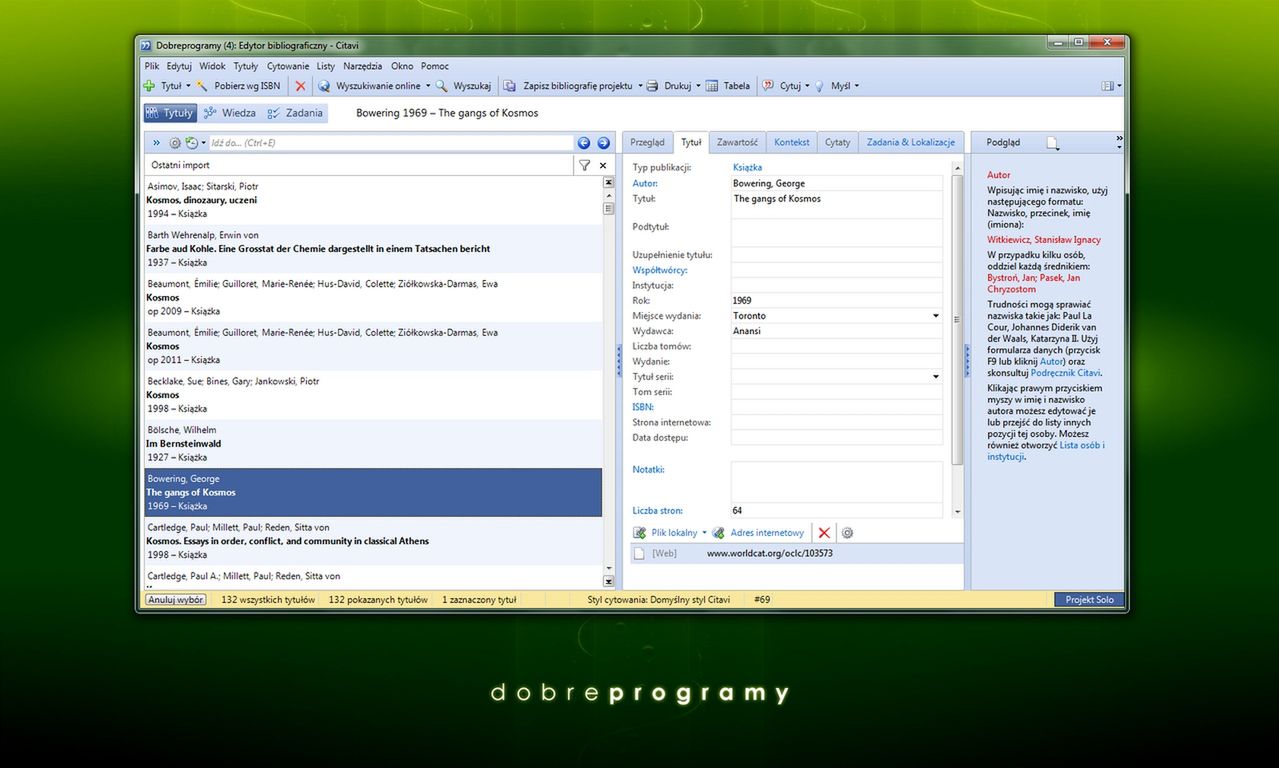The height and width of the screenshot is (768, 1279).
Task: Click the blue forward navigation arrow
Action: (604, 143)
